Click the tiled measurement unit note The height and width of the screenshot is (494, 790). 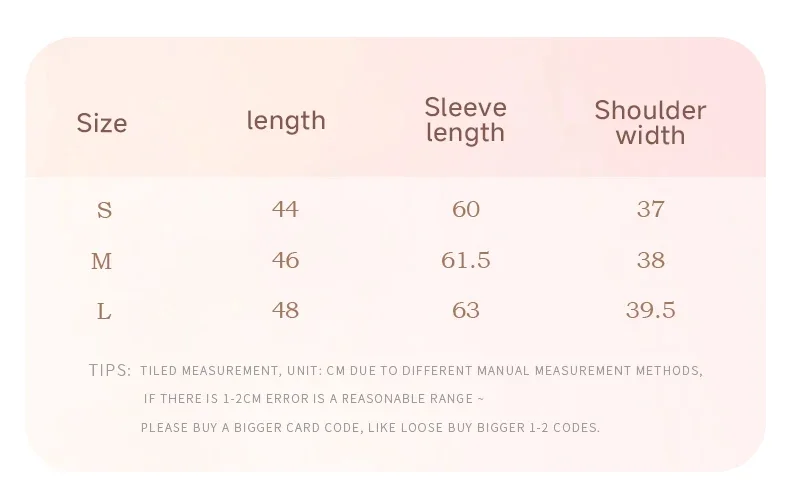421,371
